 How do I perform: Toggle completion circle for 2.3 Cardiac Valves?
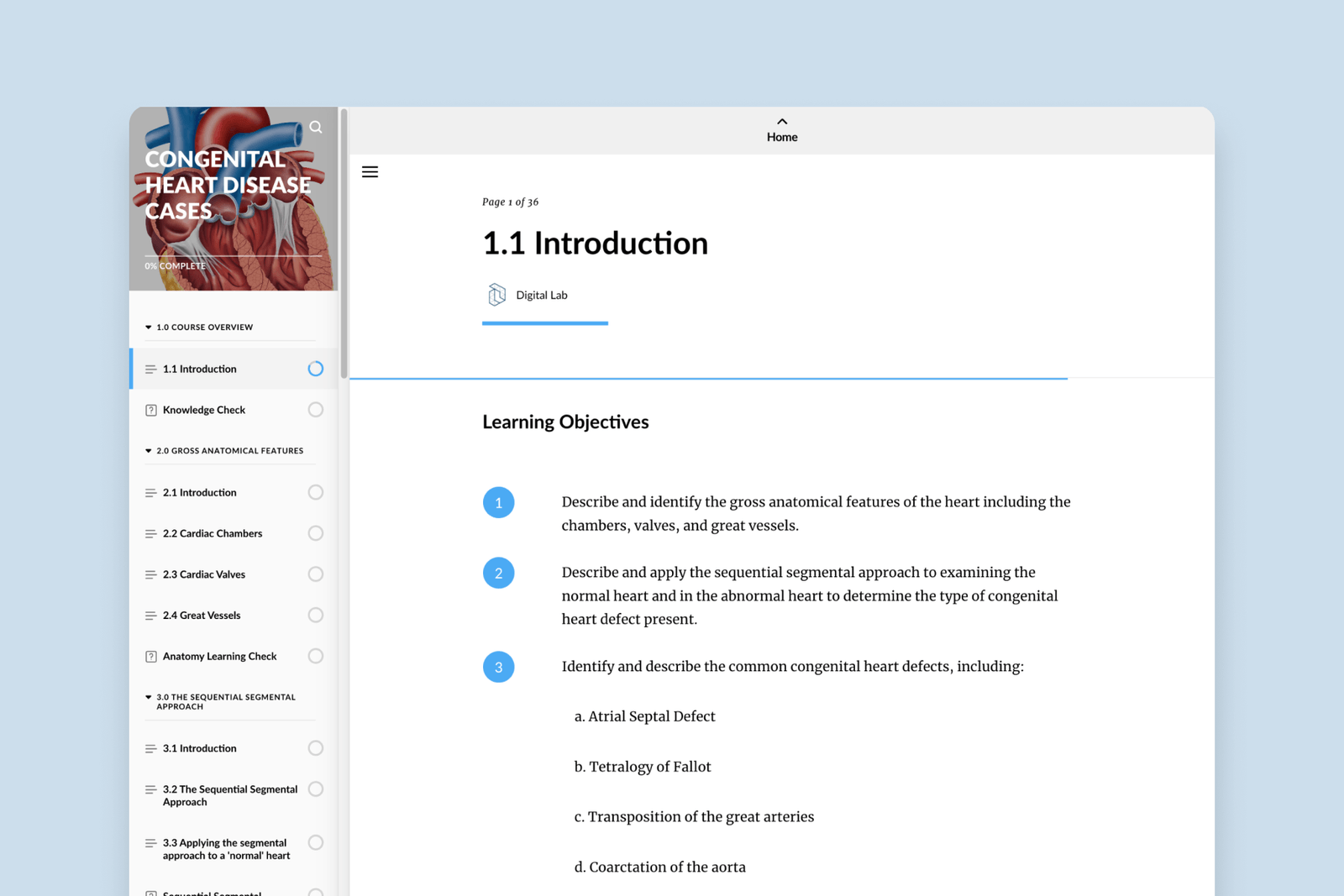(316, 574)
